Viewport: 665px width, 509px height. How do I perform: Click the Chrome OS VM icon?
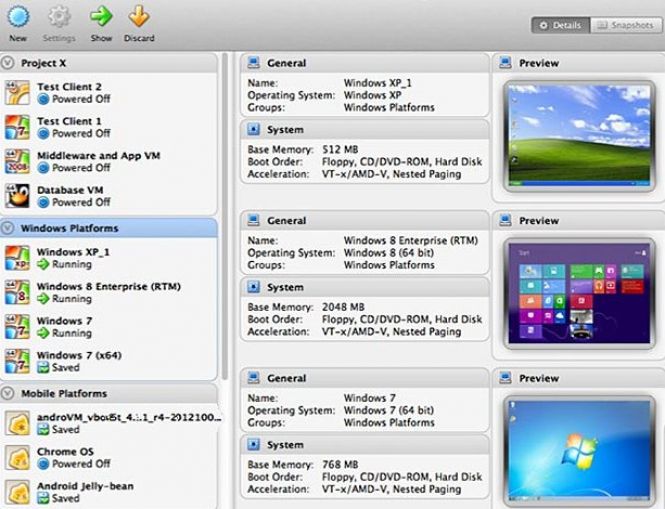coord(17,457)
